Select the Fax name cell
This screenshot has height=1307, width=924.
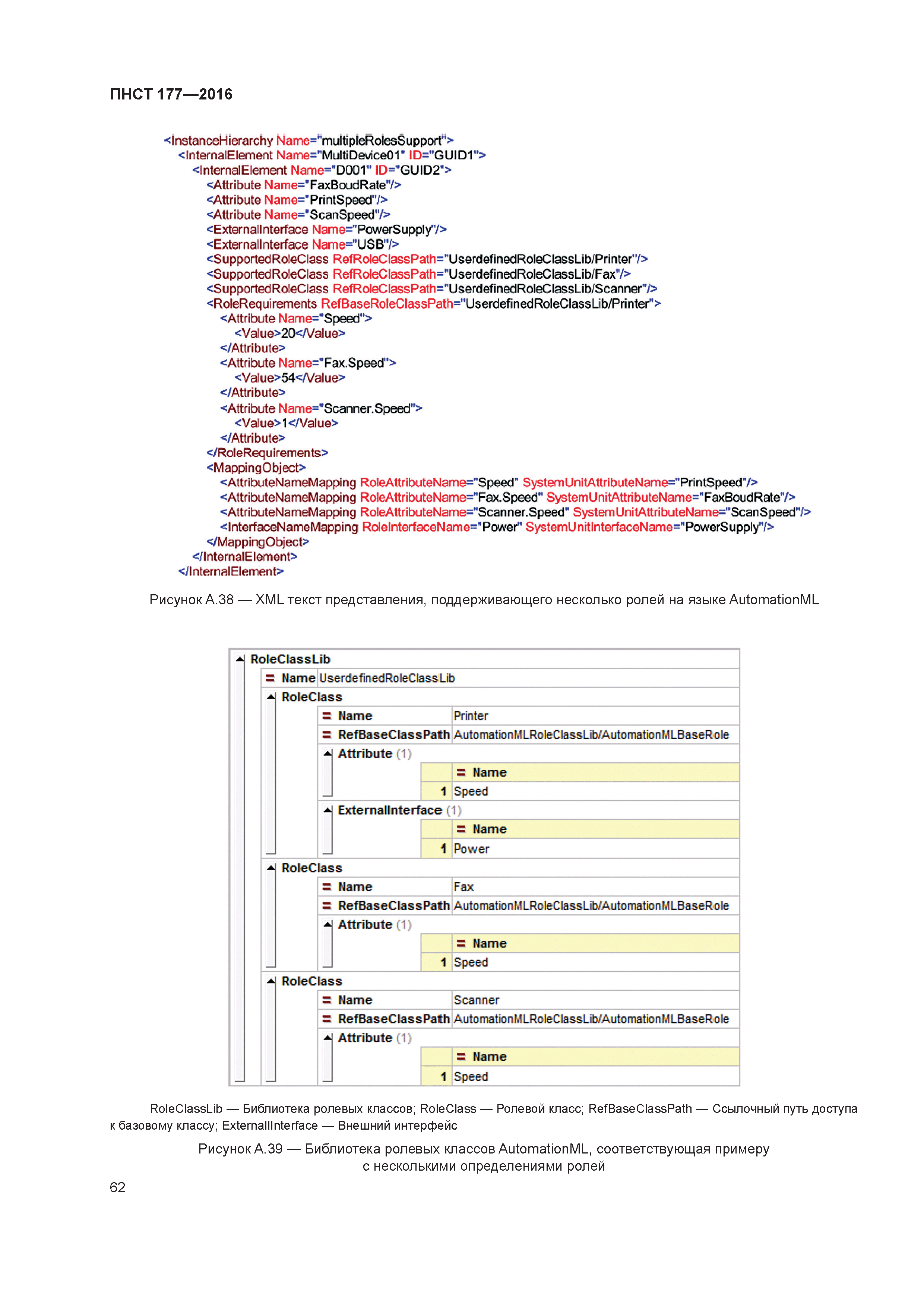pyautogui.click(x=595, y=886)
